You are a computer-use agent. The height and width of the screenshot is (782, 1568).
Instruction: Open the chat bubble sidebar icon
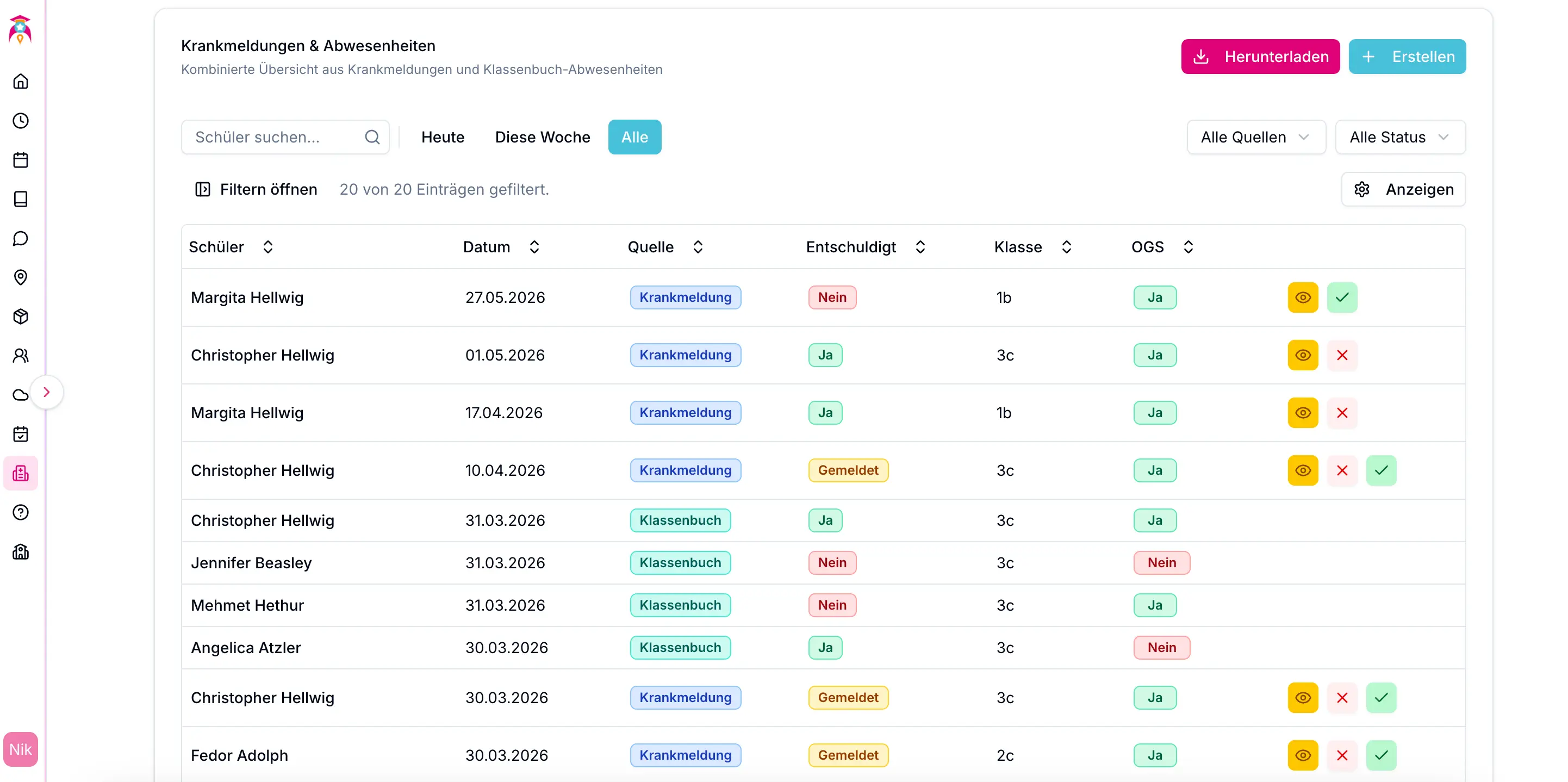click(x=21, y=238)
